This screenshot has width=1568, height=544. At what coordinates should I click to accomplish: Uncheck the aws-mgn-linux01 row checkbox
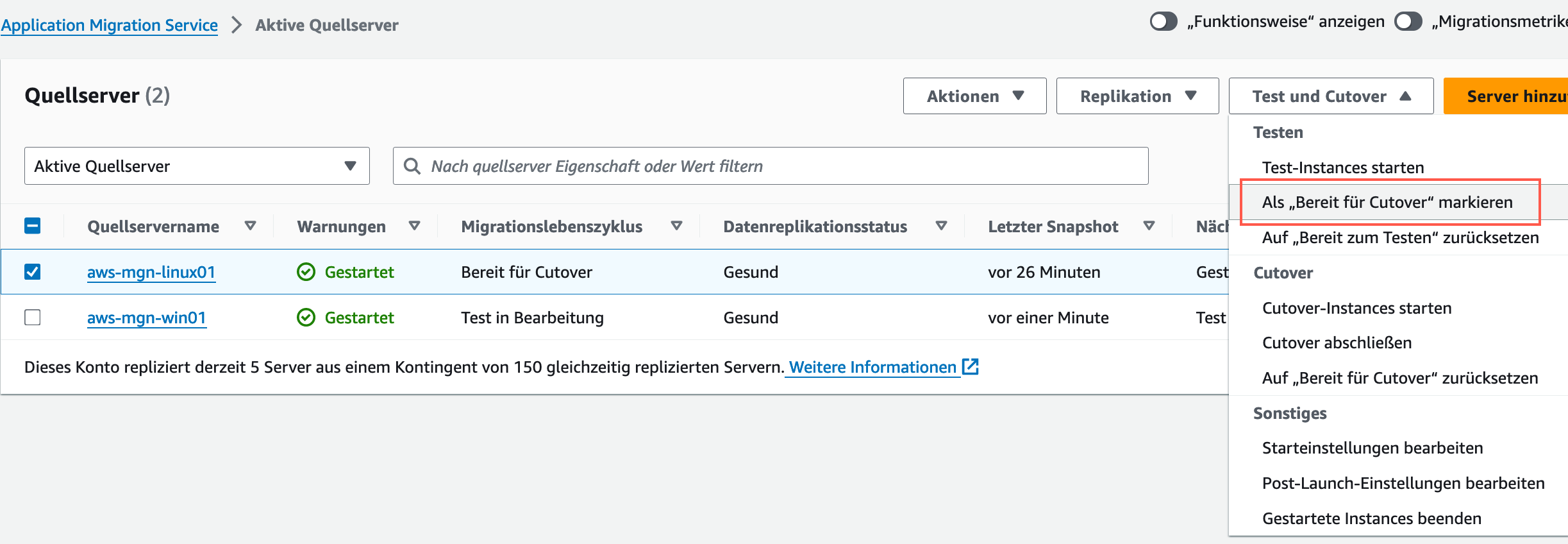tap(33, 272)
